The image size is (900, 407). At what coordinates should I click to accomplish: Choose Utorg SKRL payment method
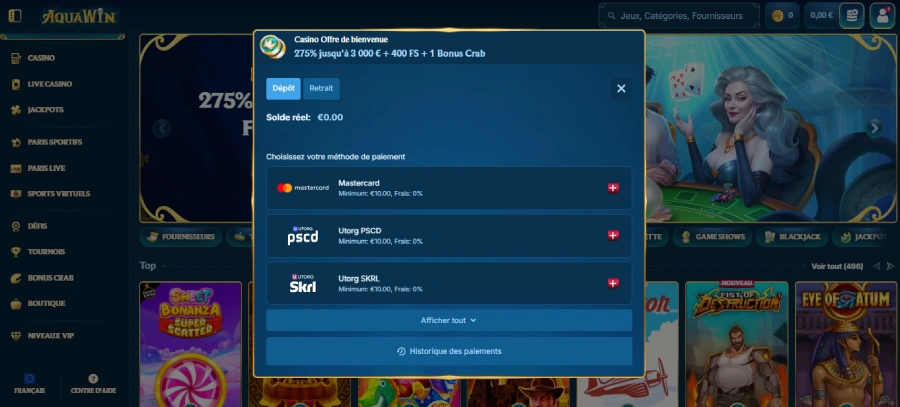(x=448, y=284)
